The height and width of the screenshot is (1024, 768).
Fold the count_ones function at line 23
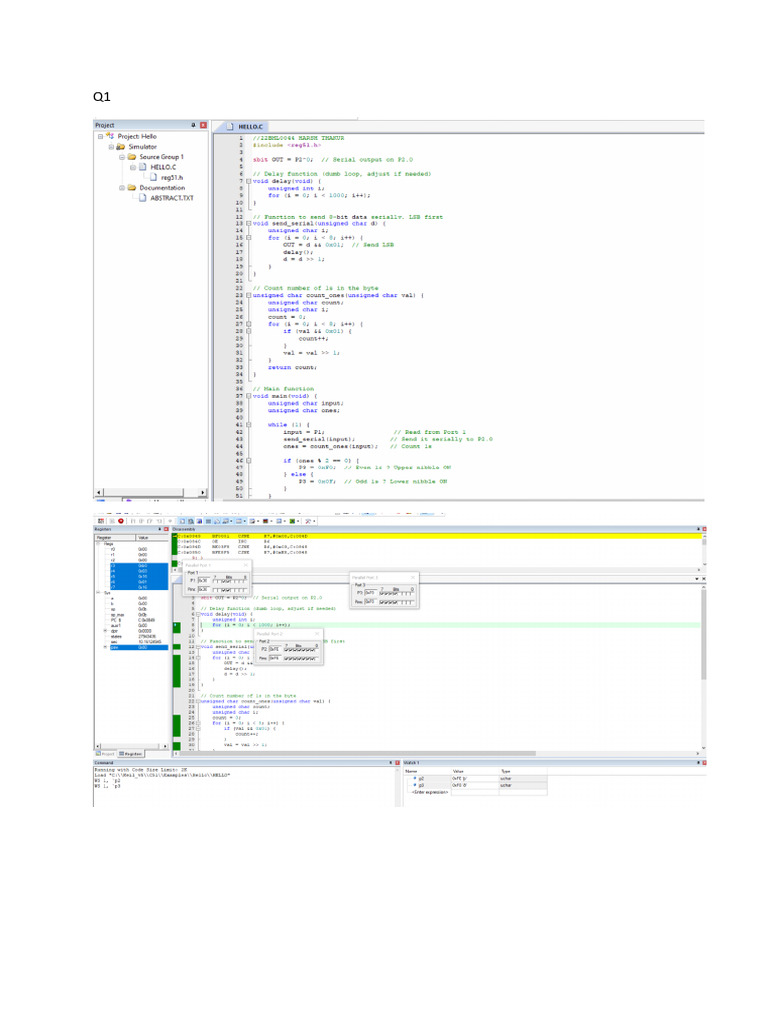coord(248,295)
